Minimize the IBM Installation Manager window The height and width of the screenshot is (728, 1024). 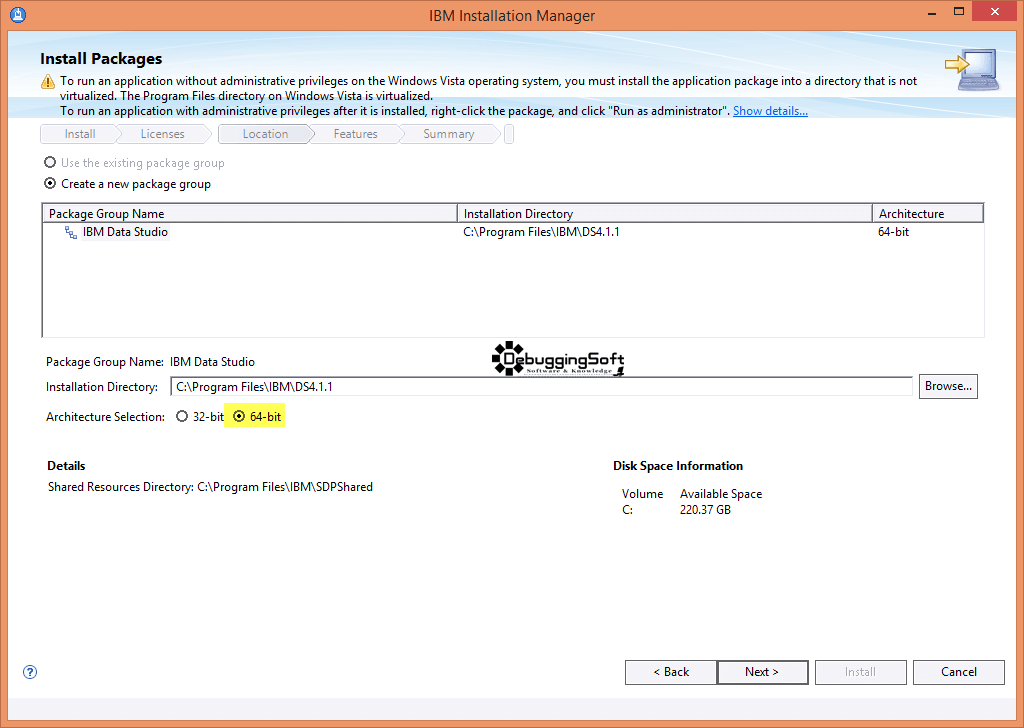932,12
